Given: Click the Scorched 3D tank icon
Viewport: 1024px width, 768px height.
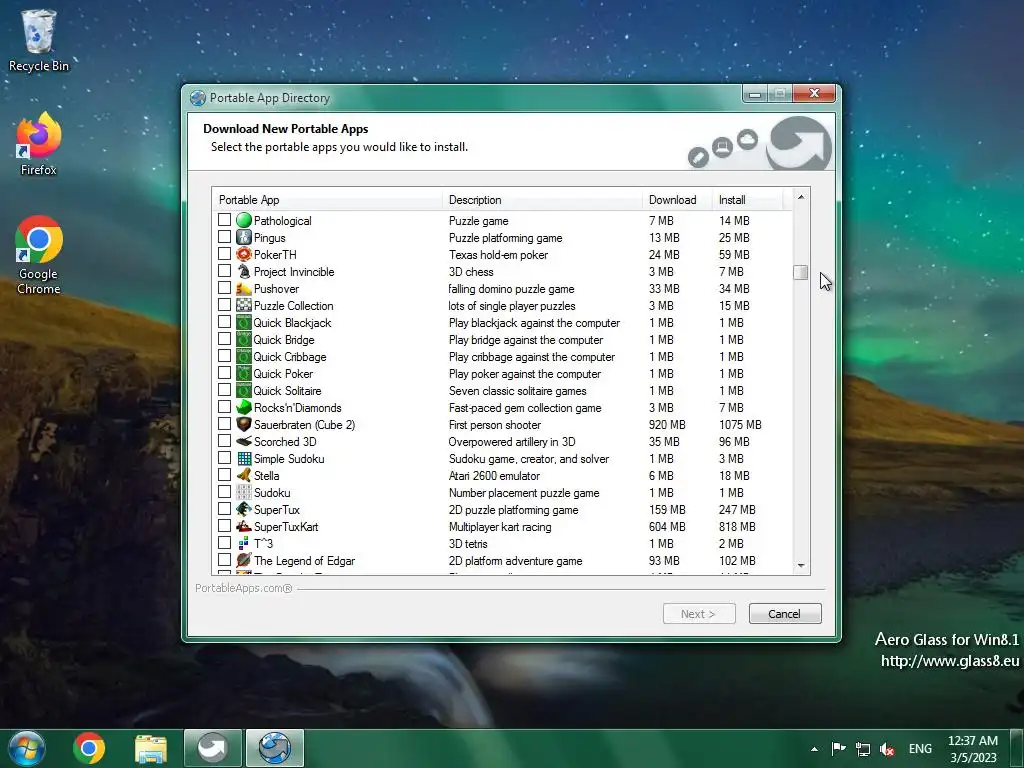Looking at the screenshot, I should pyautogui.click(x=244, y=441).
